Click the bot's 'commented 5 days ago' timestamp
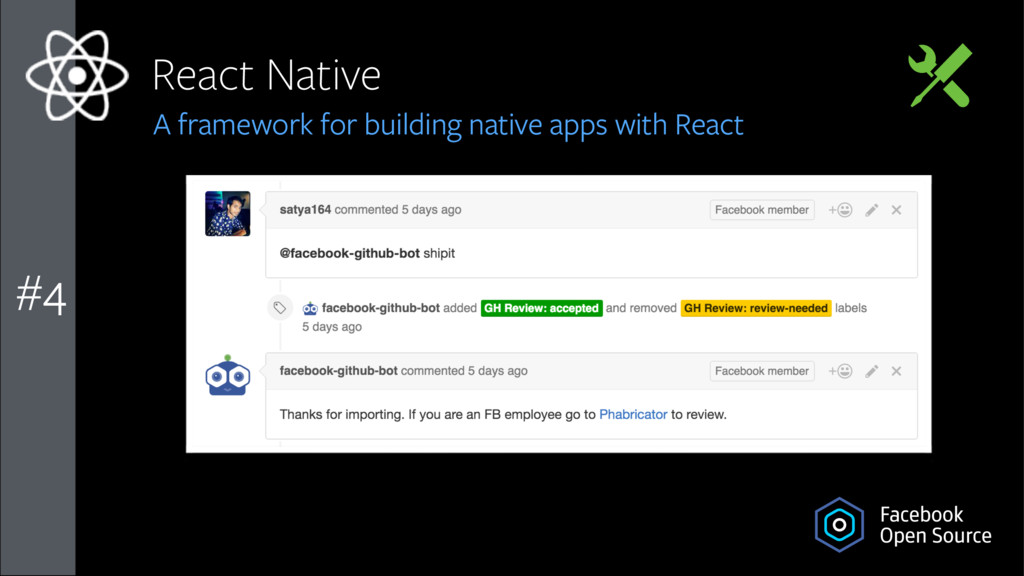1024x576 pixels. (x=464, y=371)
